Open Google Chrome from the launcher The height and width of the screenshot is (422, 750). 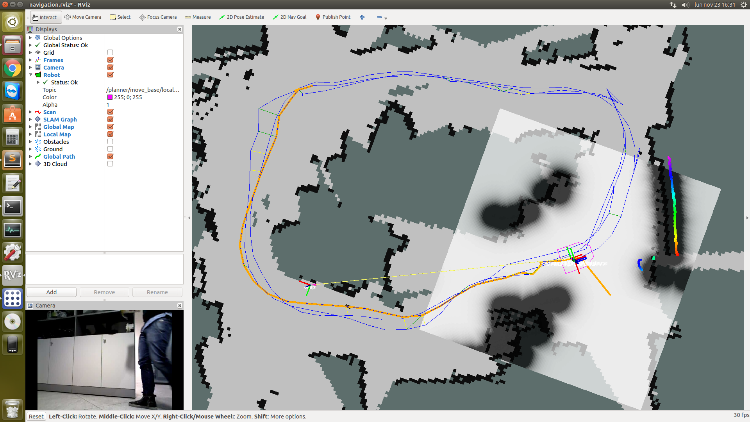pyautogui.click(x=12, y=68)
